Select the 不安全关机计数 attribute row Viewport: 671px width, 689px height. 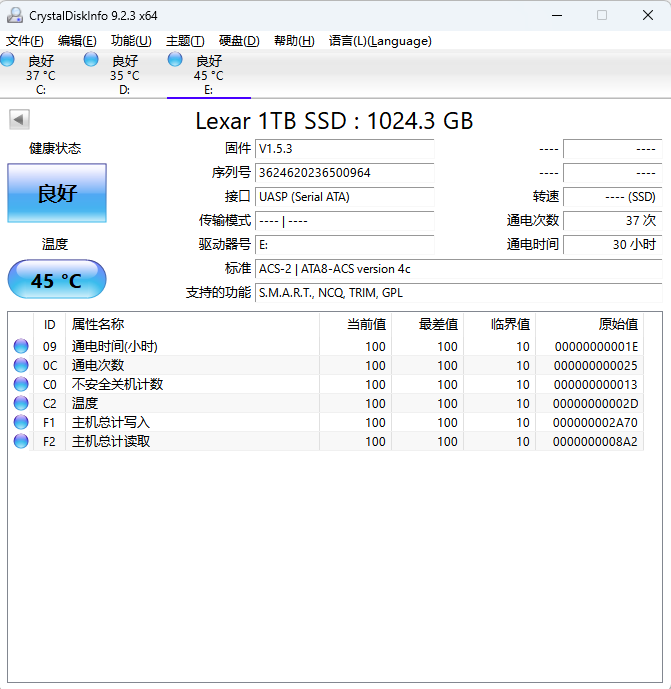(118, 384)
